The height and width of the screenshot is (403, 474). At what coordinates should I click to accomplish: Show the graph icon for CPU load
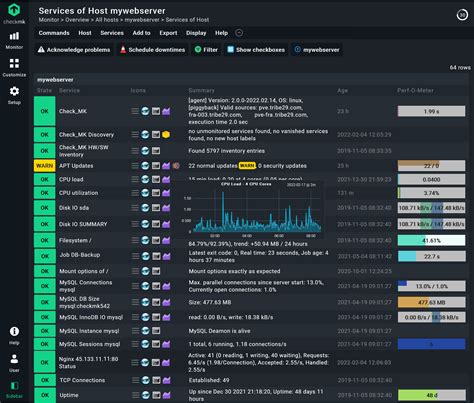point(166,179)
